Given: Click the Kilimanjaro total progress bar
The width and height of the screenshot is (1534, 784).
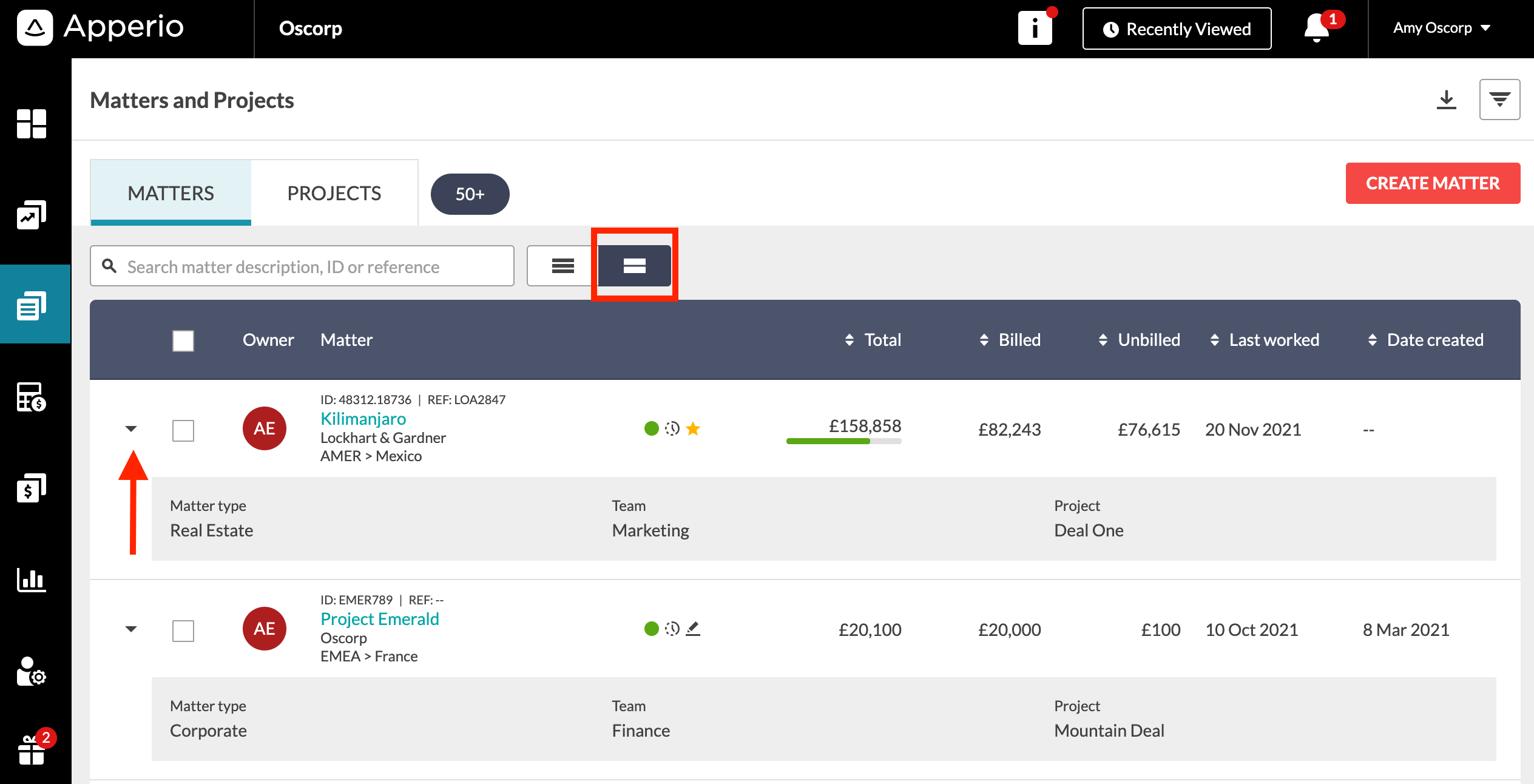Looking at the screenshot, I should point(844,441).
